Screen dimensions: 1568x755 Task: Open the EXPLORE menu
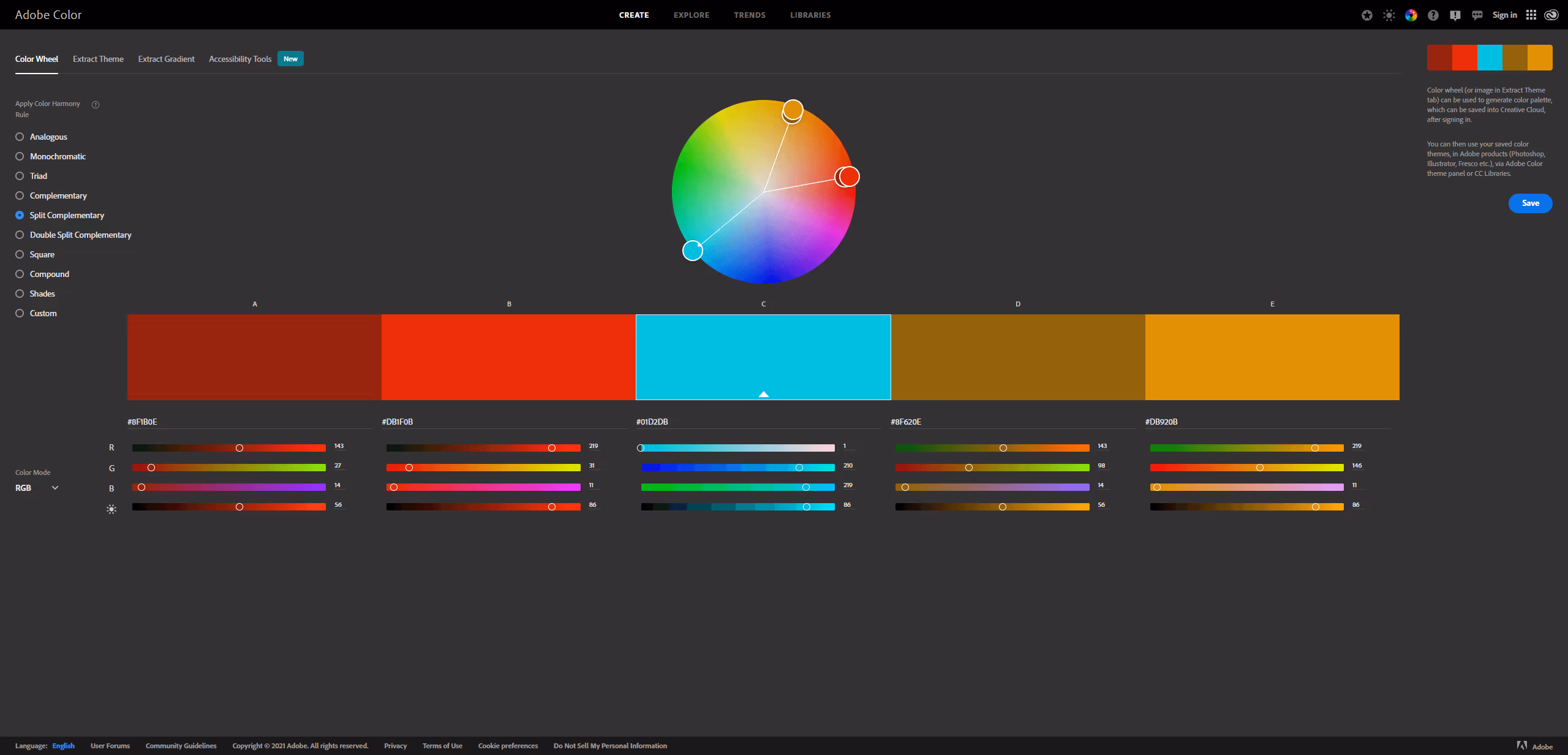691,15
